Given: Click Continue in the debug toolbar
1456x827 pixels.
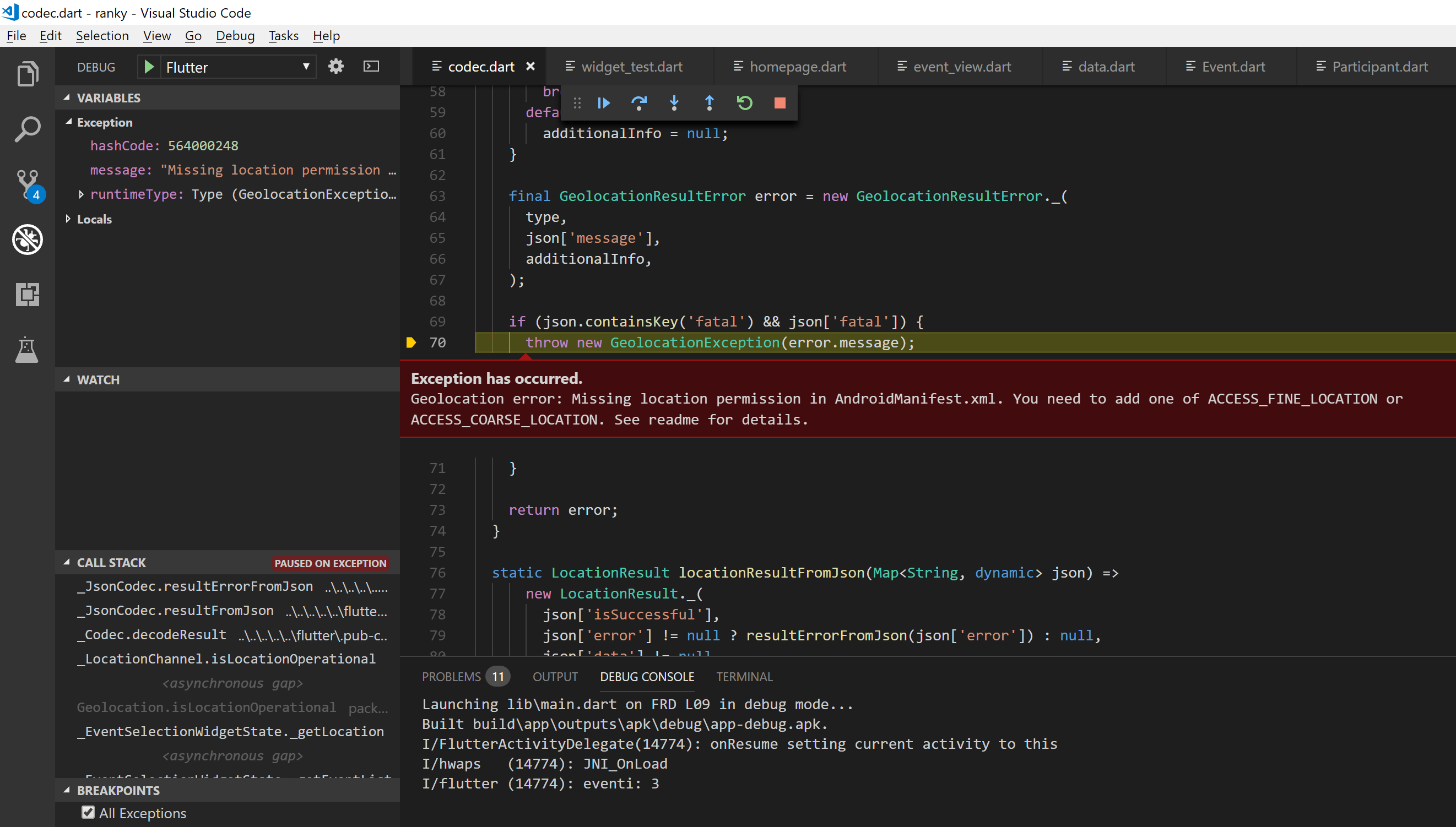Looking at the screenshot, I should click(x=604, y=103).
